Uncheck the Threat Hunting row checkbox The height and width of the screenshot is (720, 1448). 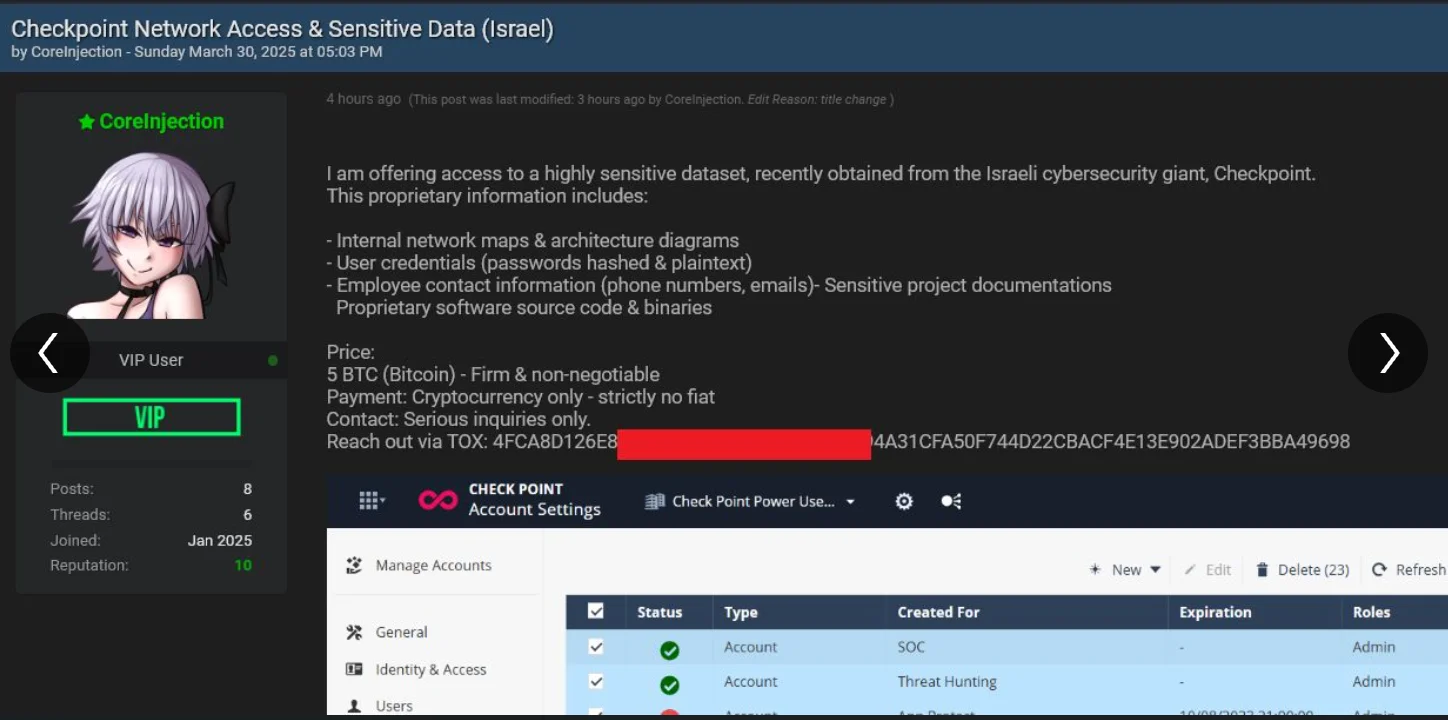click(596, 681)
